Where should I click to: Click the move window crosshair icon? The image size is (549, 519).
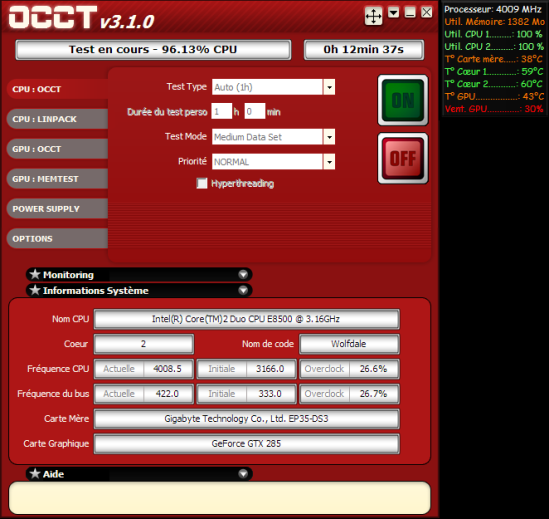[373, 16]
